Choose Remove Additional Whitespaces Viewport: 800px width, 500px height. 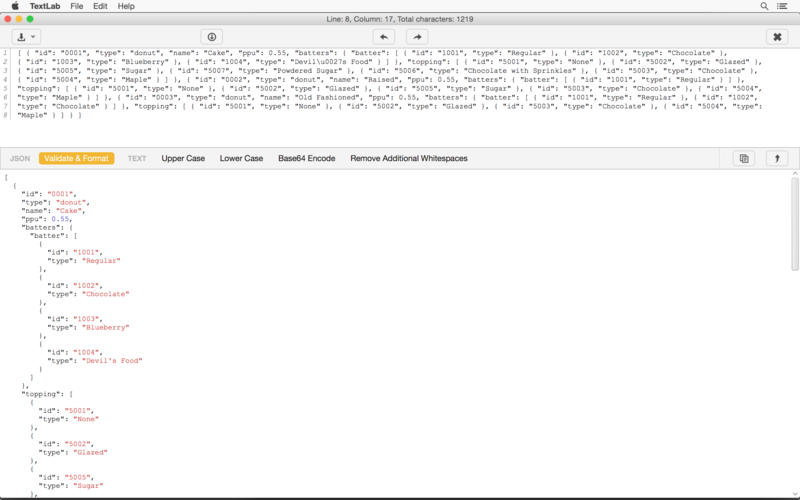(408, 158)
